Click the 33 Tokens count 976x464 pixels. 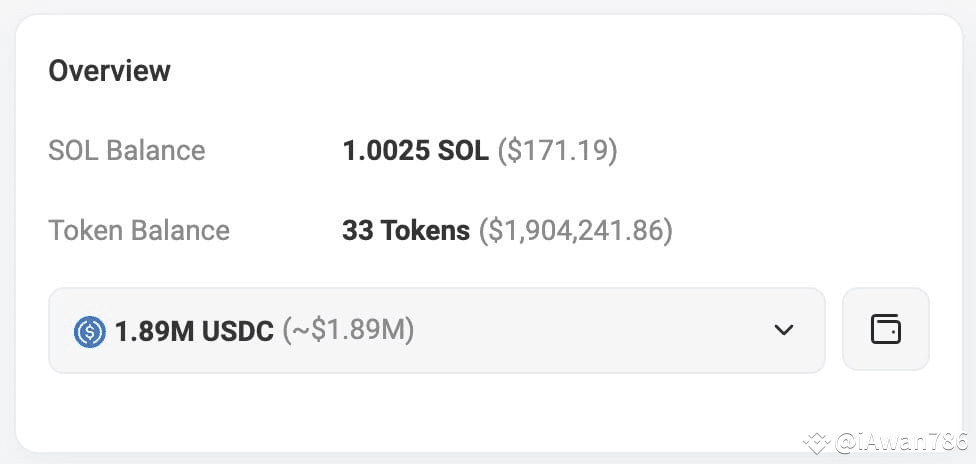(406, 230)
